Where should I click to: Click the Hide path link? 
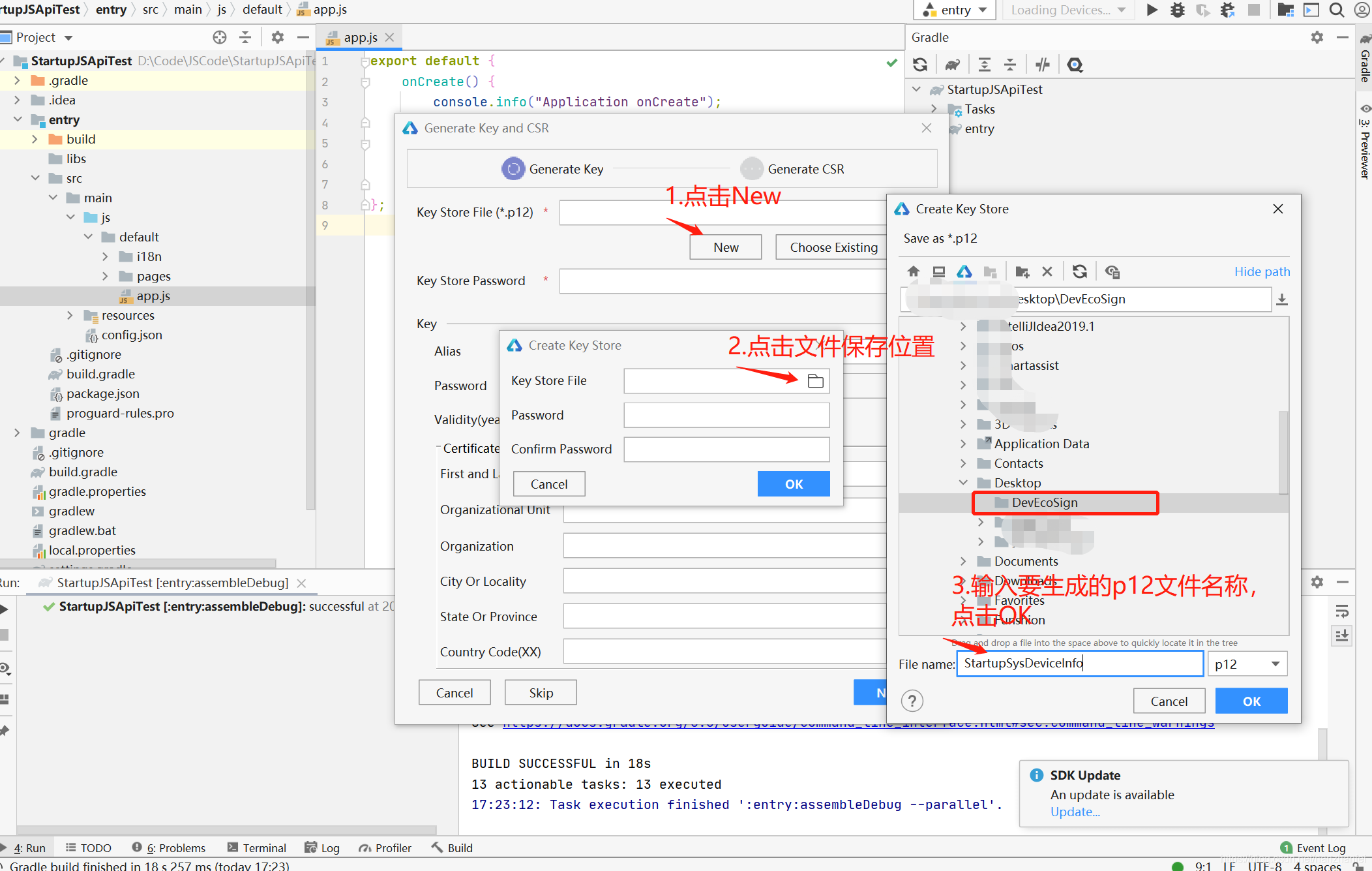(1261, 271)
